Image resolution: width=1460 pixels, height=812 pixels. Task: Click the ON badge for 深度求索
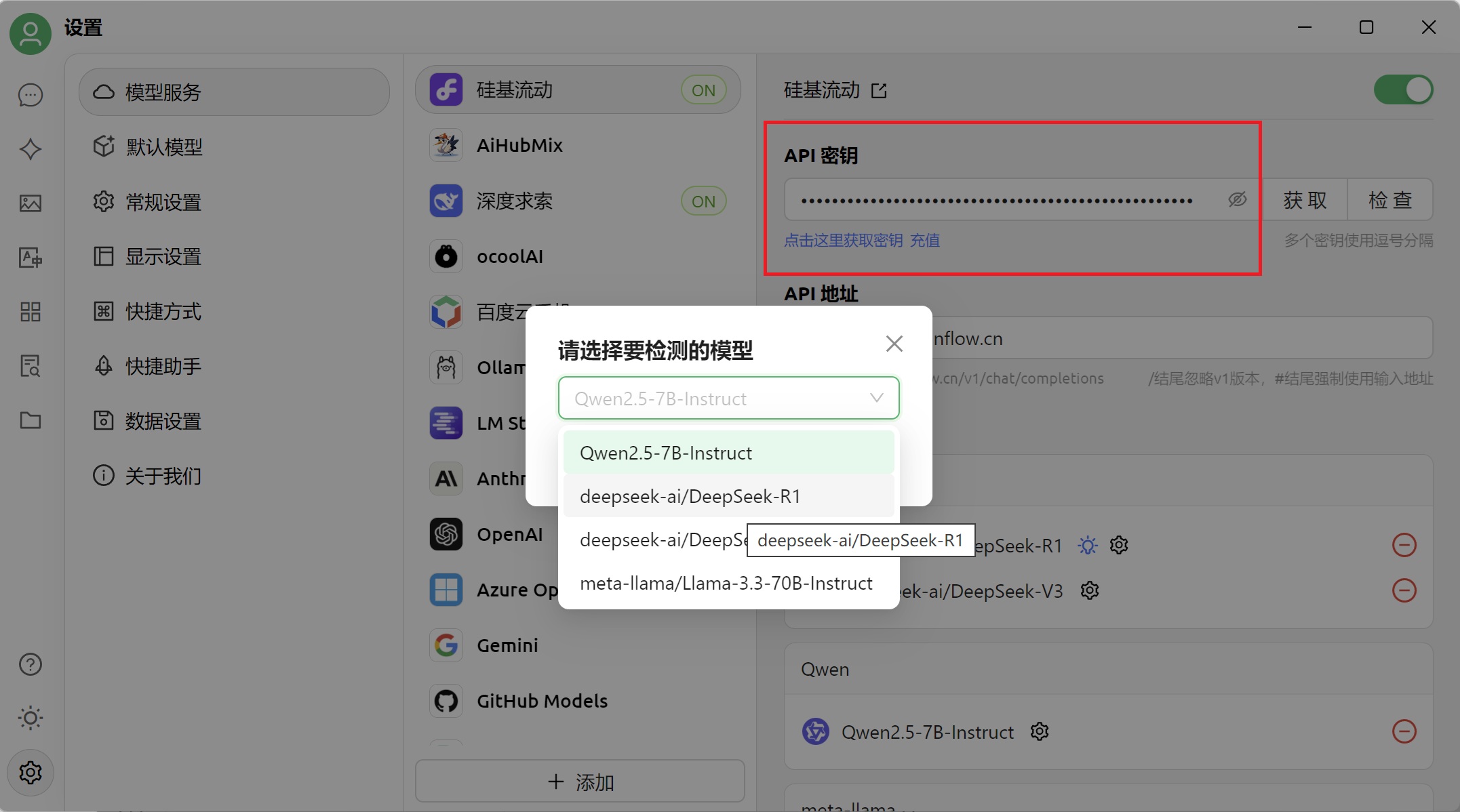703,201
